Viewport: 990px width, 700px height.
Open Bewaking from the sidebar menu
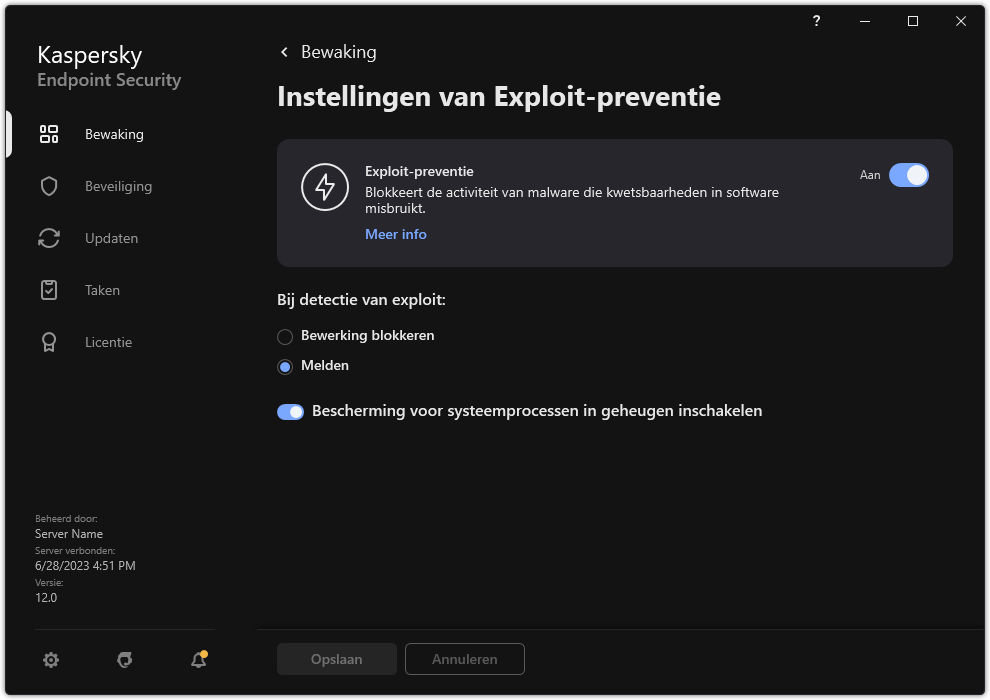pyautogui.click(x=114, y=134)
